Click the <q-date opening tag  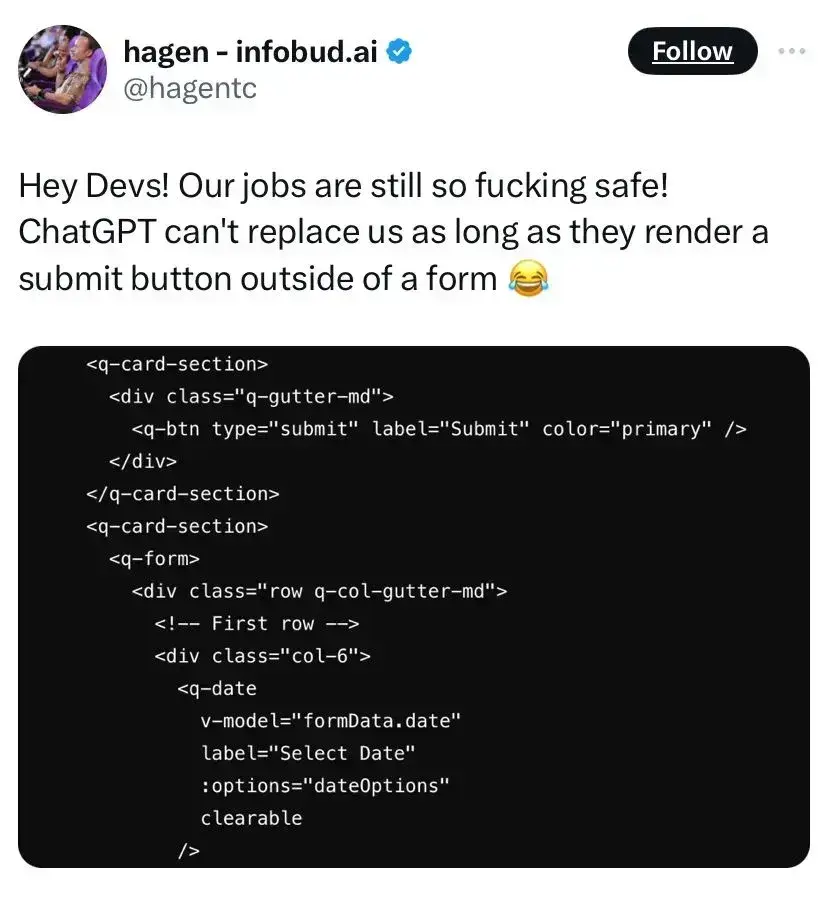coord(217,689)
